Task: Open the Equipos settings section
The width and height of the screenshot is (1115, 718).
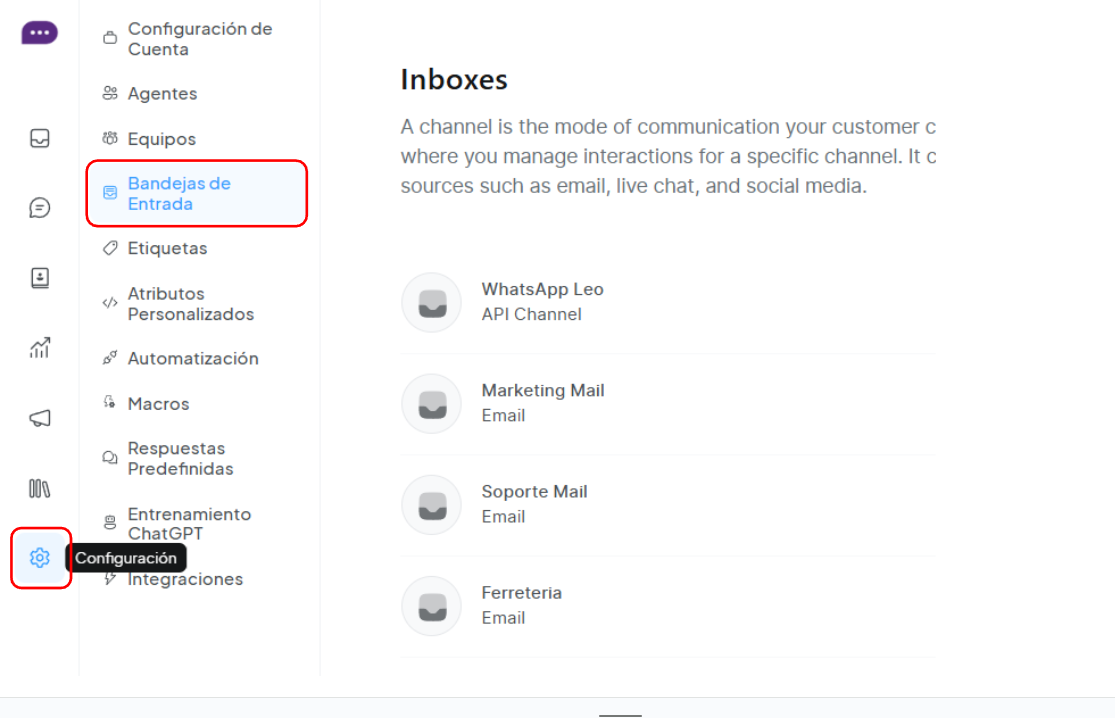Action: pyautogui.click(x=161, y=139)
